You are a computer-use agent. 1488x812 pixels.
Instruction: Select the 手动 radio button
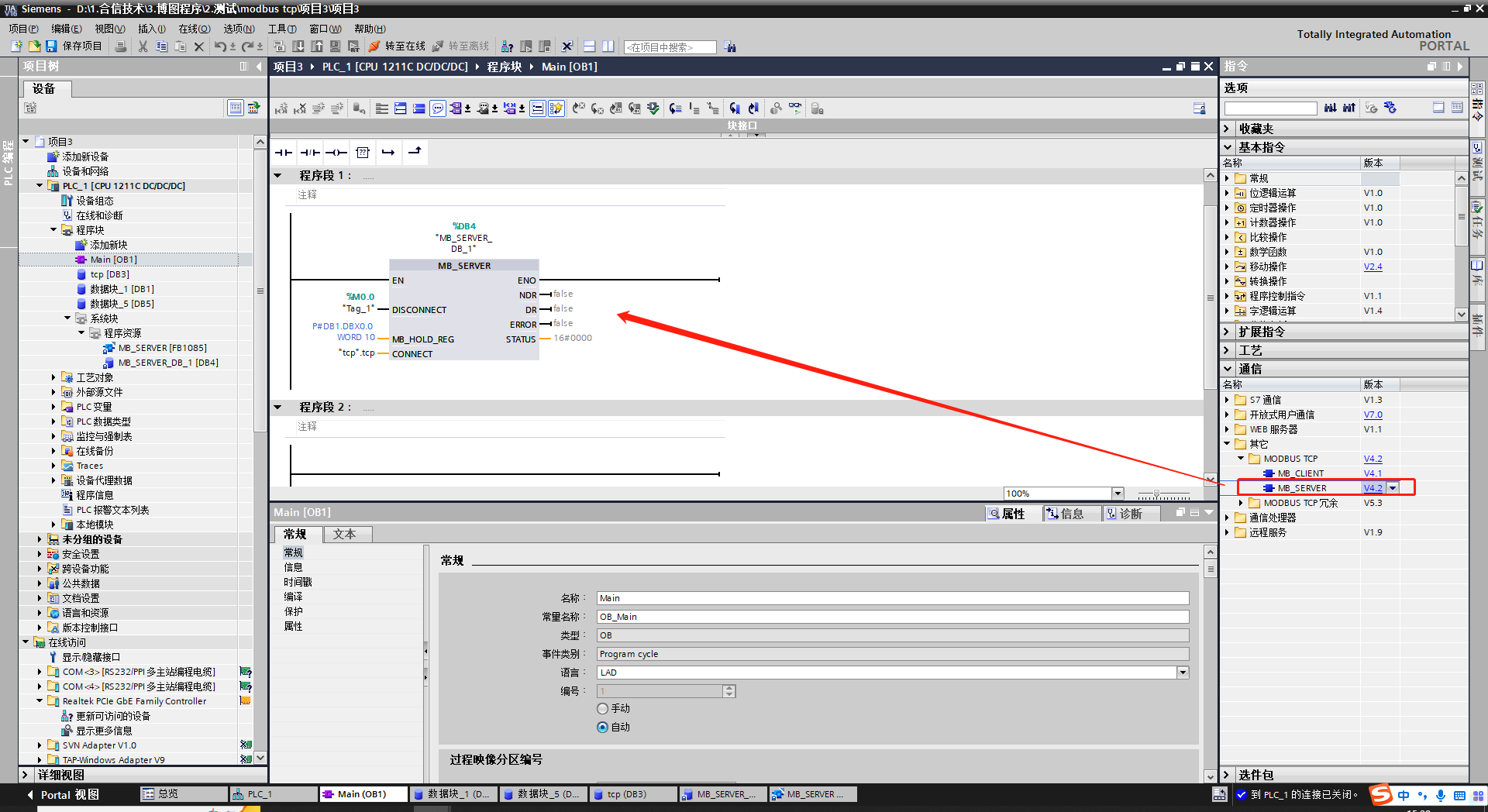pyautogui.click(x=602, y=709)
